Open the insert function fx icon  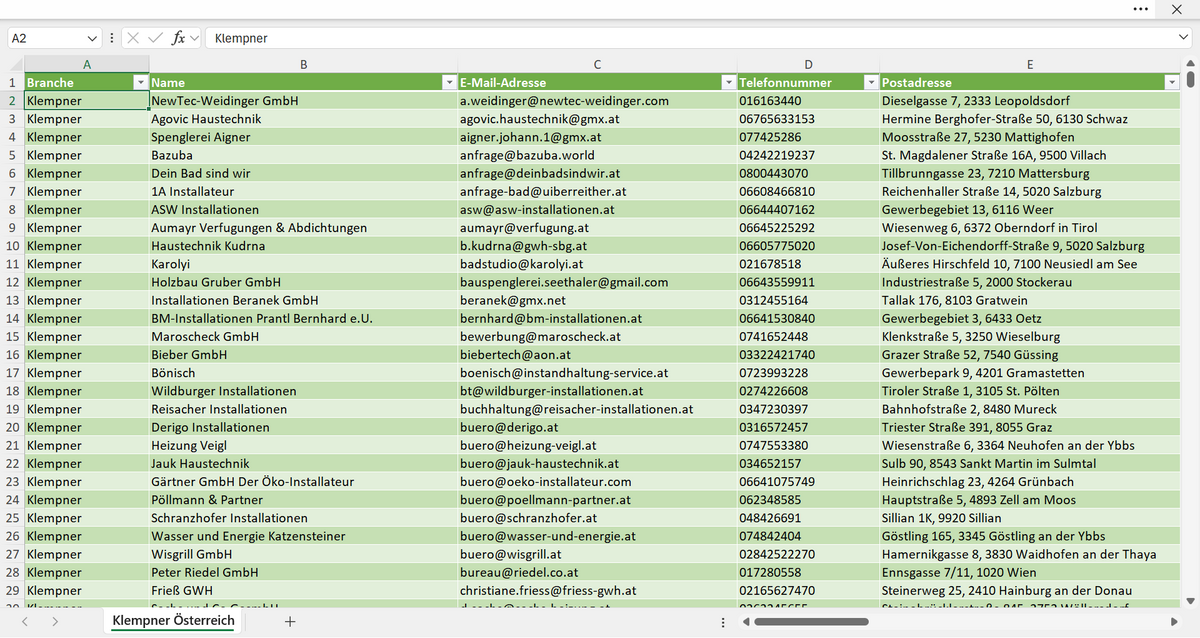point(179,38)
